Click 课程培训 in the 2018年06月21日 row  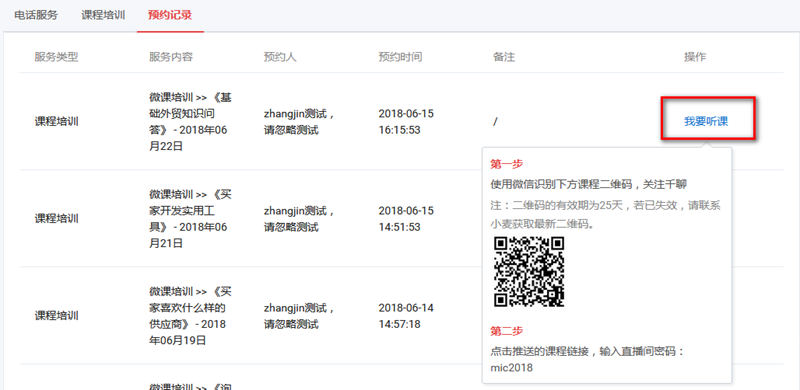pyautogui.click(x=57, y=218)
